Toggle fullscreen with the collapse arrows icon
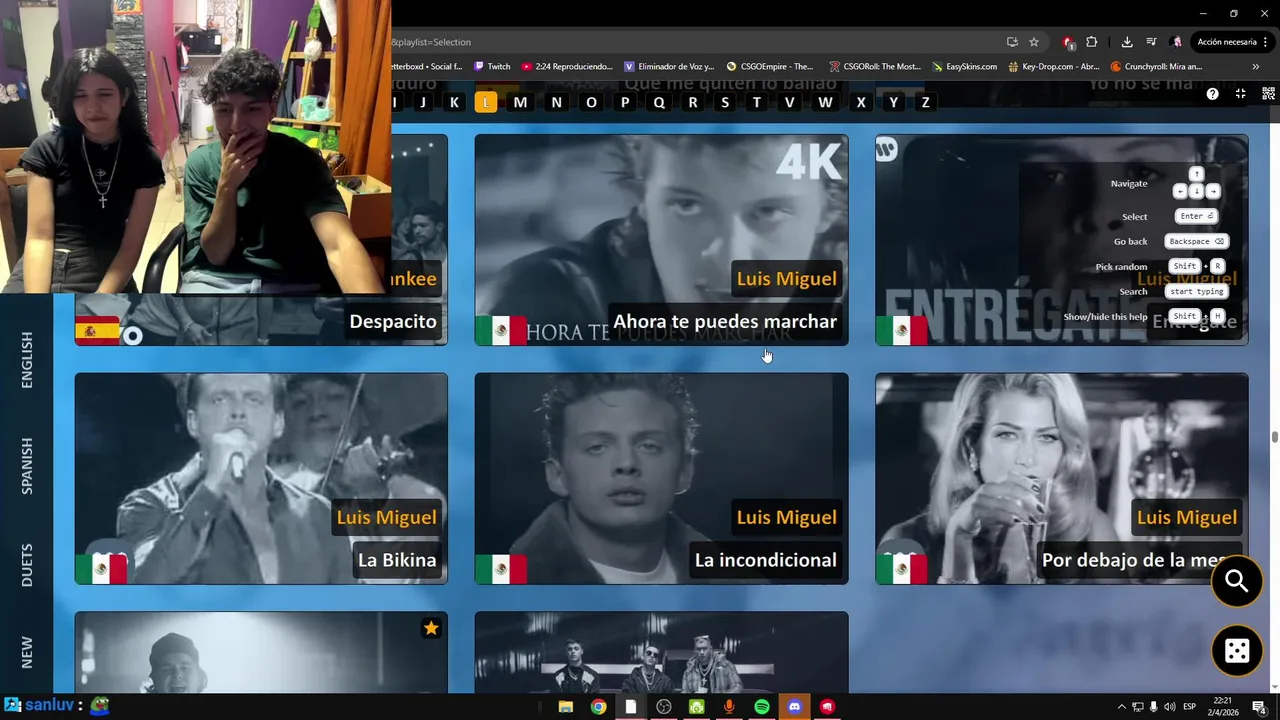Viewport: 1280px width, 720px height. tap(1240, 93)
